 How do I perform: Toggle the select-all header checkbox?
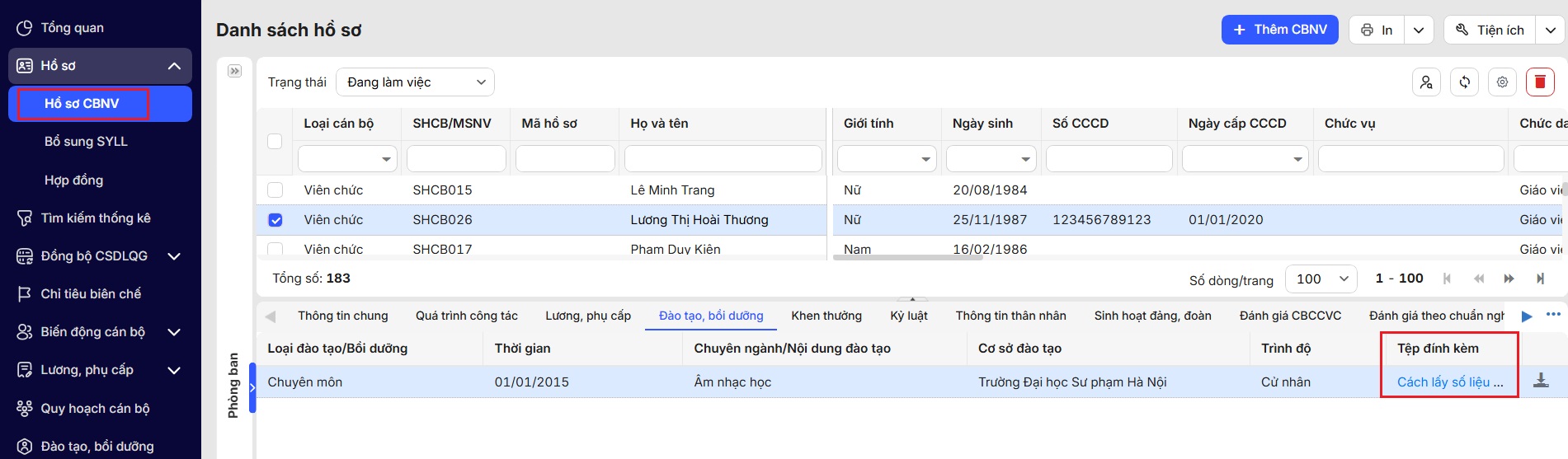tap(275, 141)
